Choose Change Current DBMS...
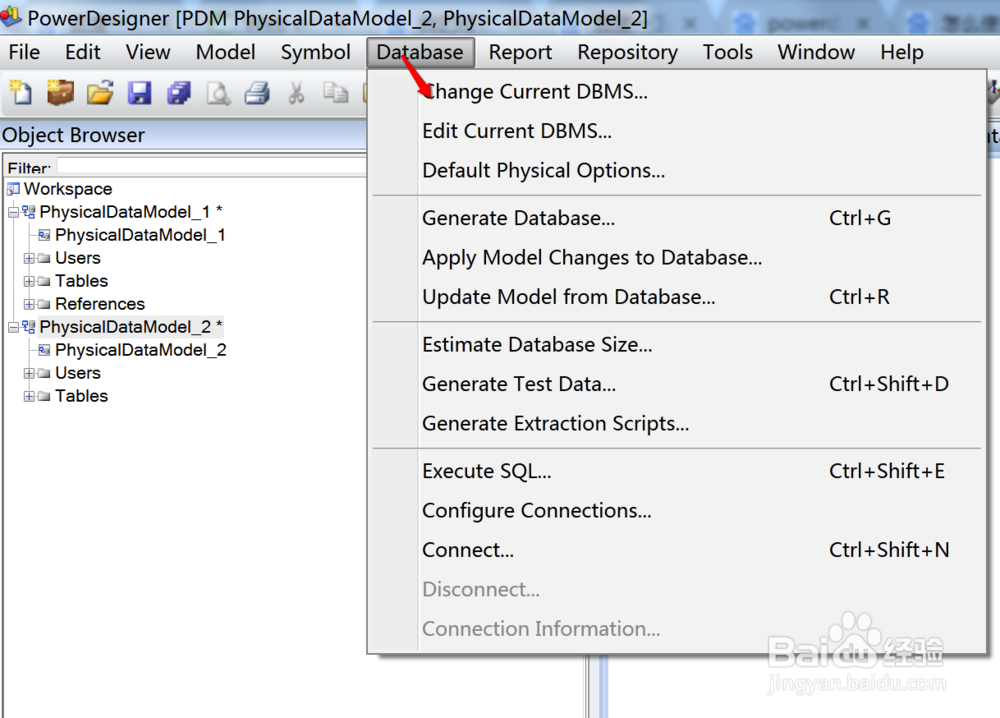 pos(677,92)
